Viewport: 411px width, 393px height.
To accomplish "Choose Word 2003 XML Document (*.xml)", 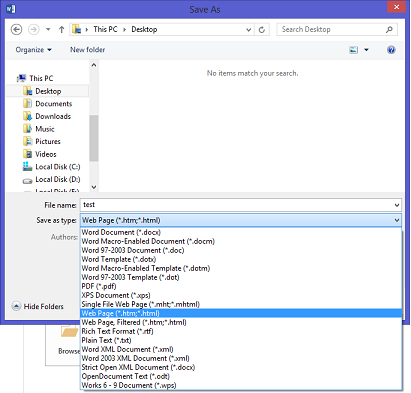I will coord(241,358).
